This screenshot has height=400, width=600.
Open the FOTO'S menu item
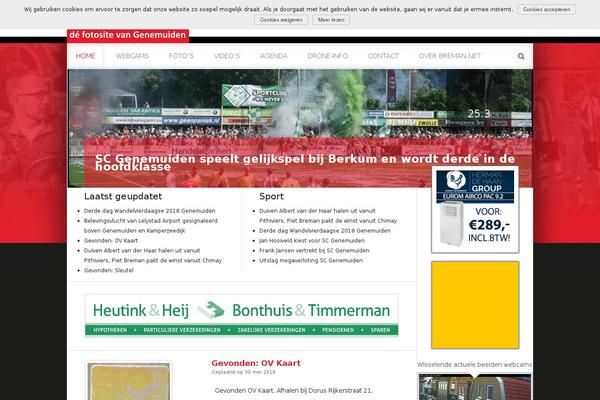181,56
